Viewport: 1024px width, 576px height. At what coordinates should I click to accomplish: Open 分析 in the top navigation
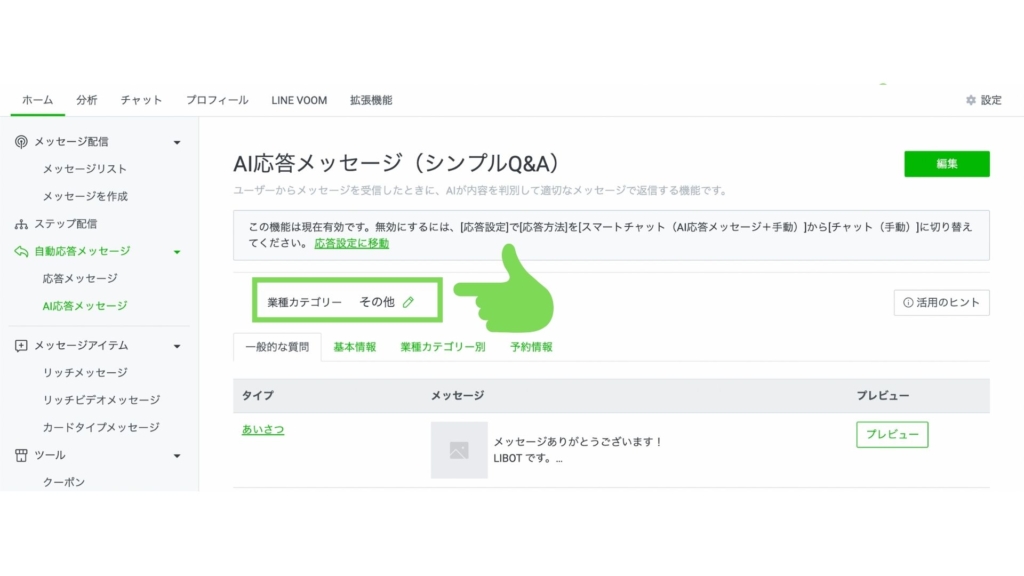pos(87,100)
